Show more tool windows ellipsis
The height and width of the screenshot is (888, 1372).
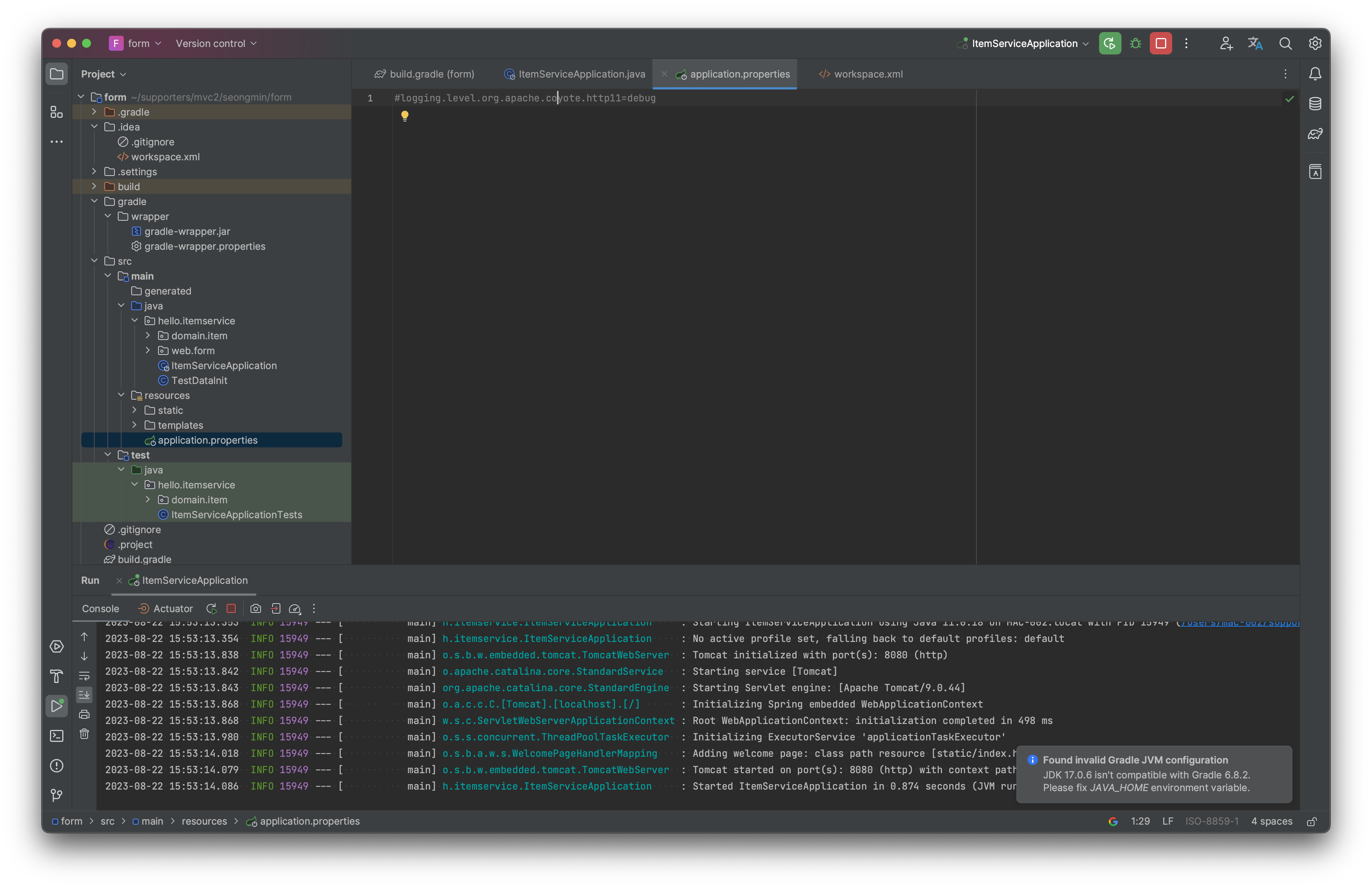click(x=57, y=142)
